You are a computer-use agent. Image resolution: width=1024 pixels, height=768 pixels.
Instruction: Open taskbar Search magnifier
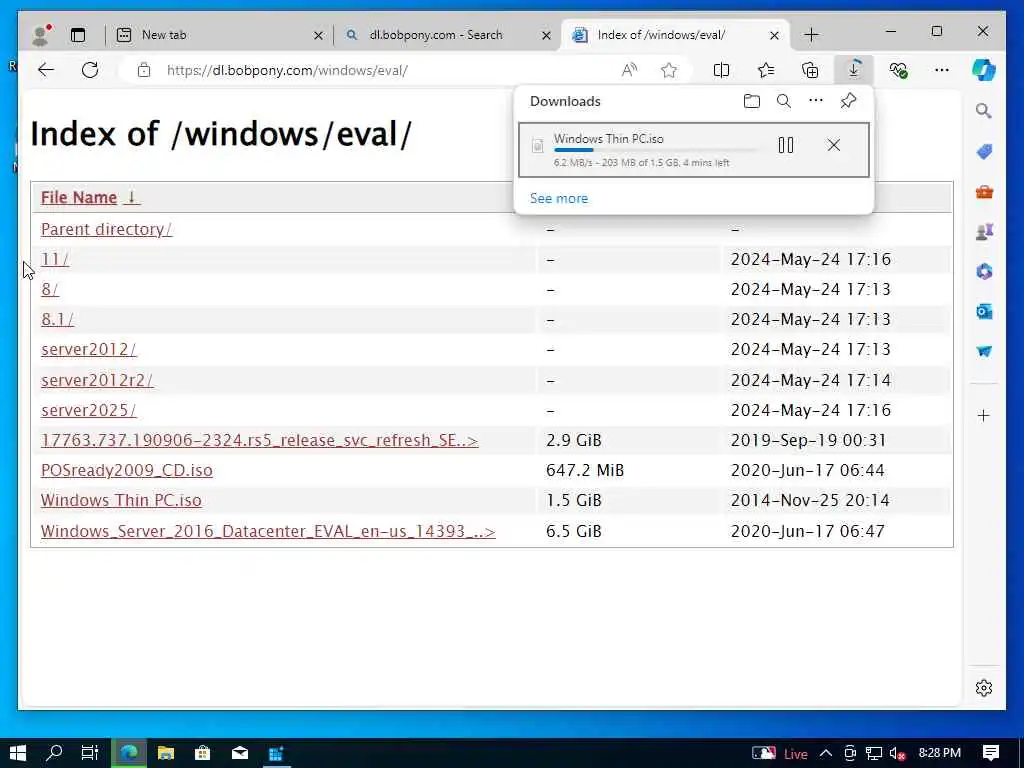click(54, 753)
